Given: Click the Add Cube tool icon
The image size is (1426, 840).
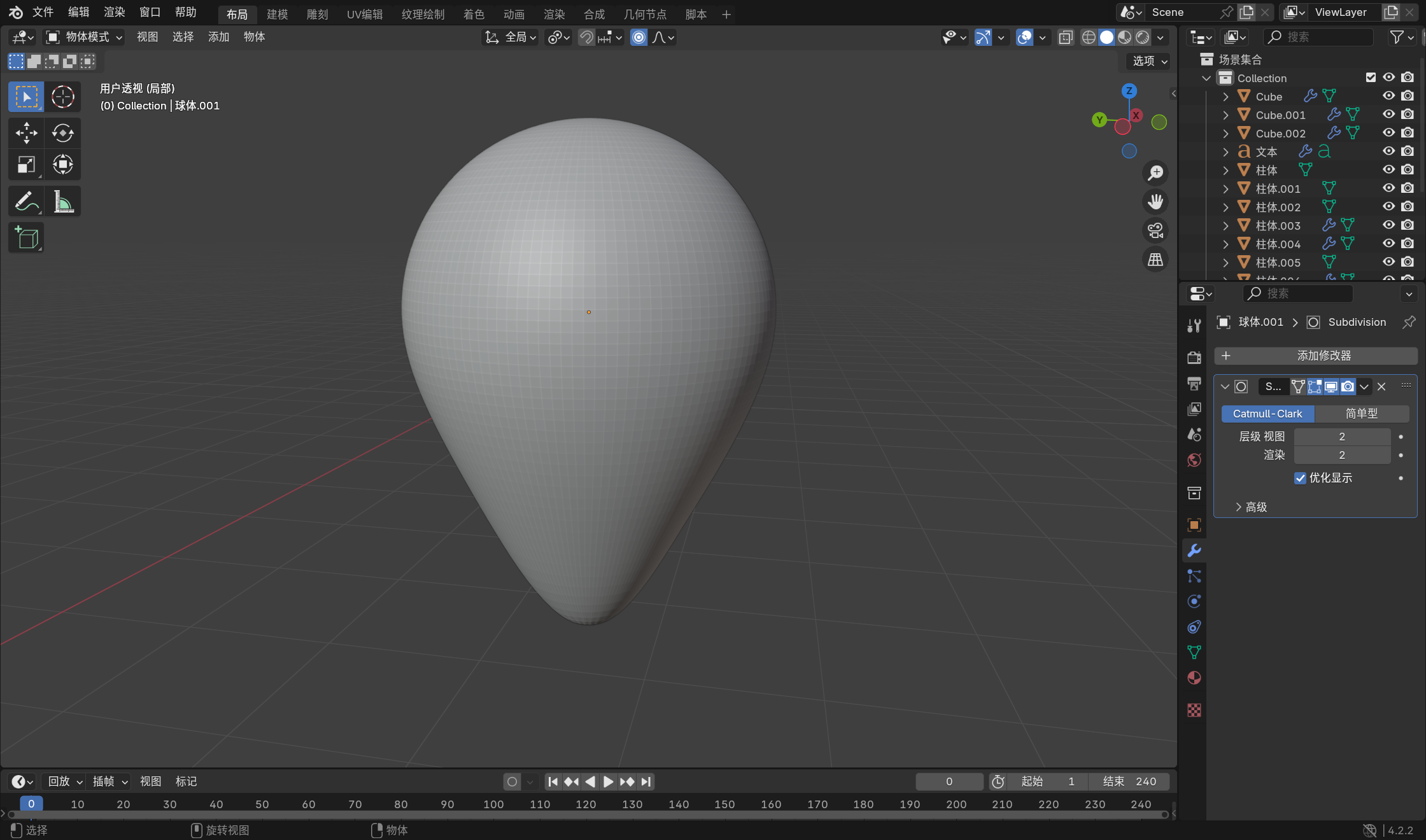Looking at the screenshot, I should [x=26, y=238].
